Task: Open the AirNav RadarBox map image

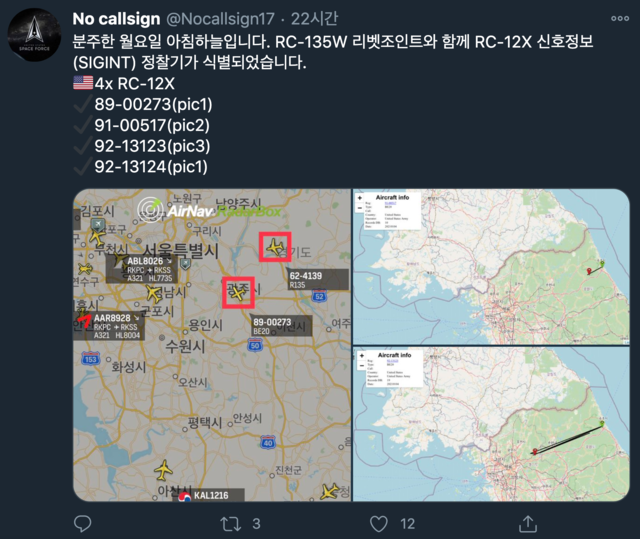Action: 212,345
